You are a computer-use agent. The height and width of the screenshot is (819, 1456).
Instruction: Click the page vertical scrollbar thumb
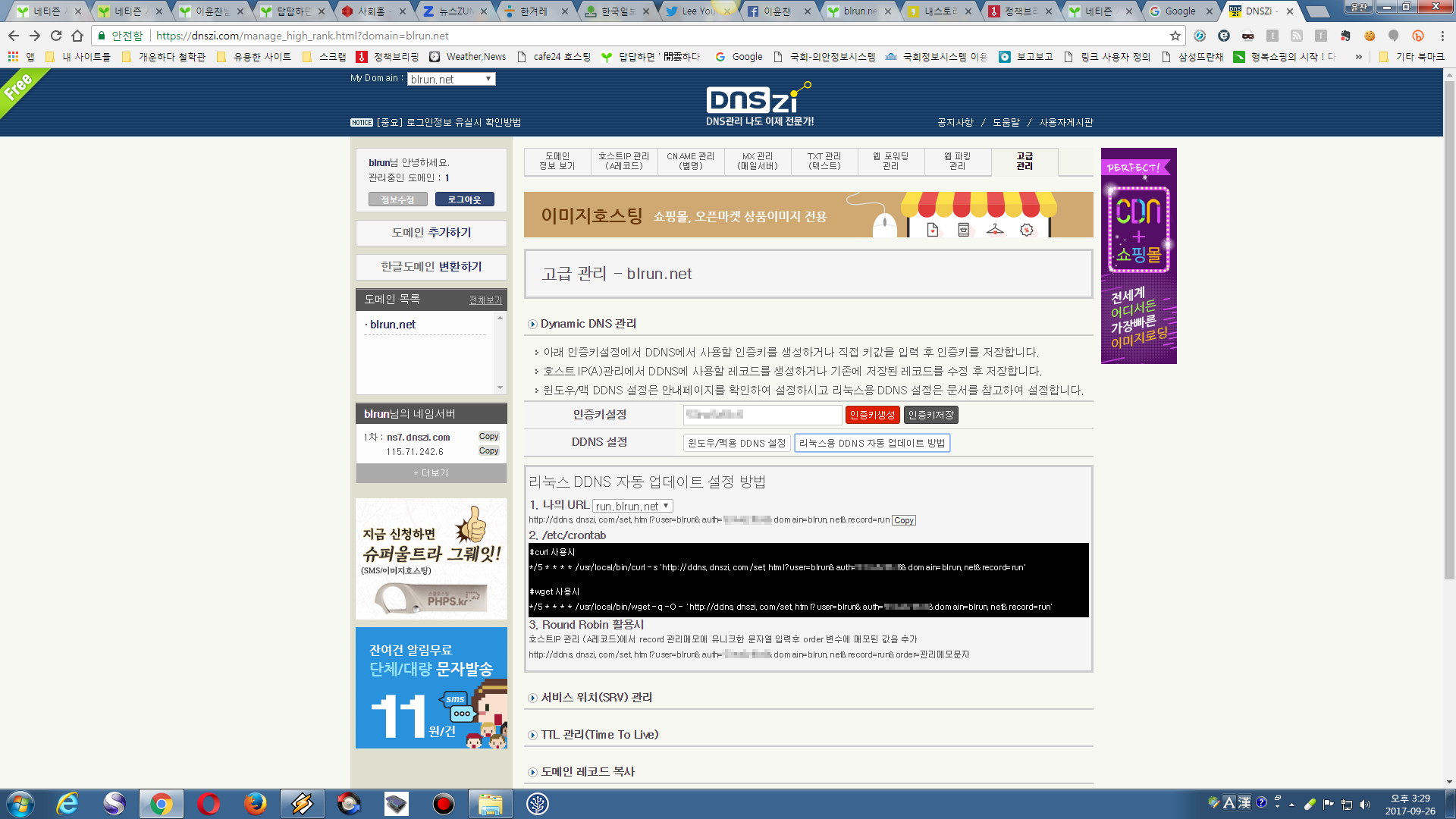(1449, 330)
